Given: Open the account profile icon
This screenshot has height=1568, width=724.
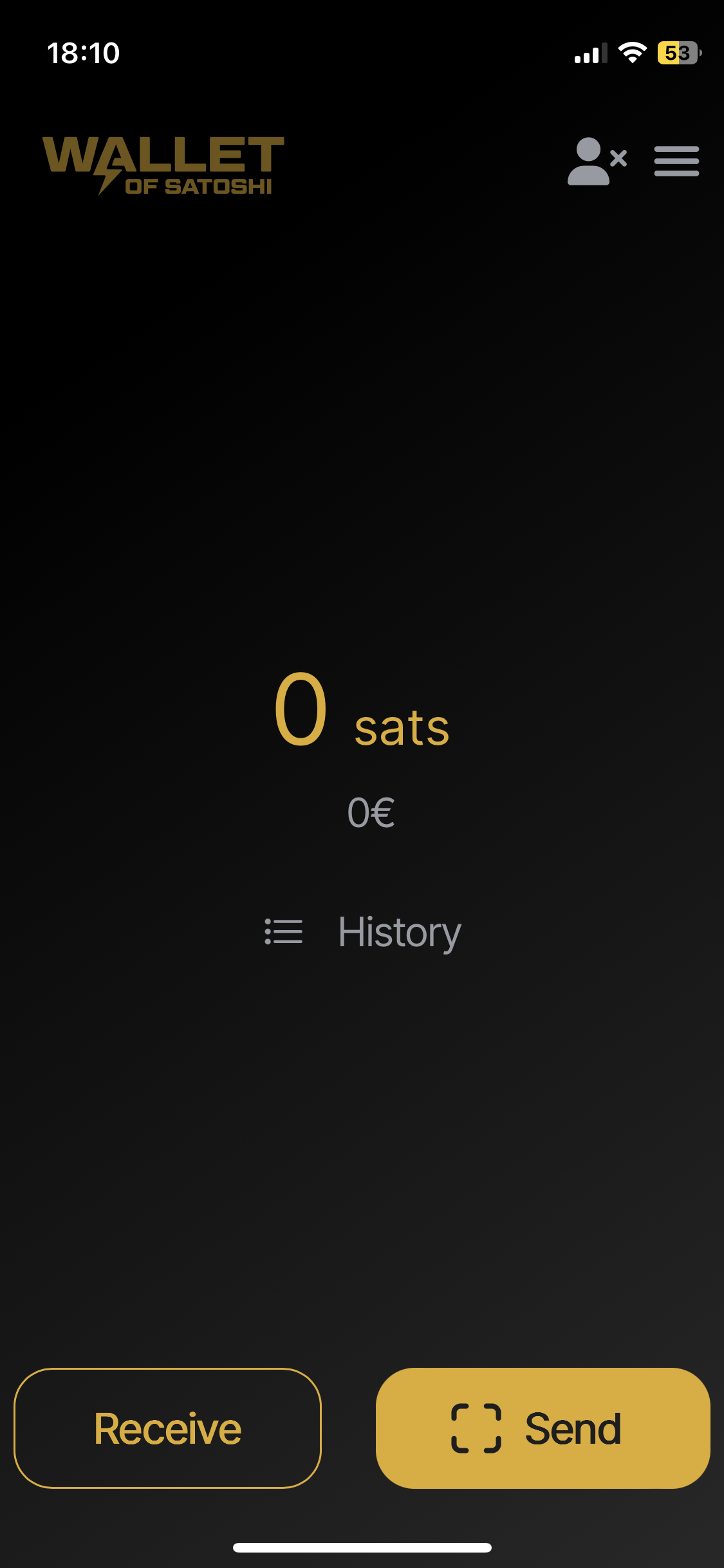Looking at the screenshot, I should pos(589,161).
